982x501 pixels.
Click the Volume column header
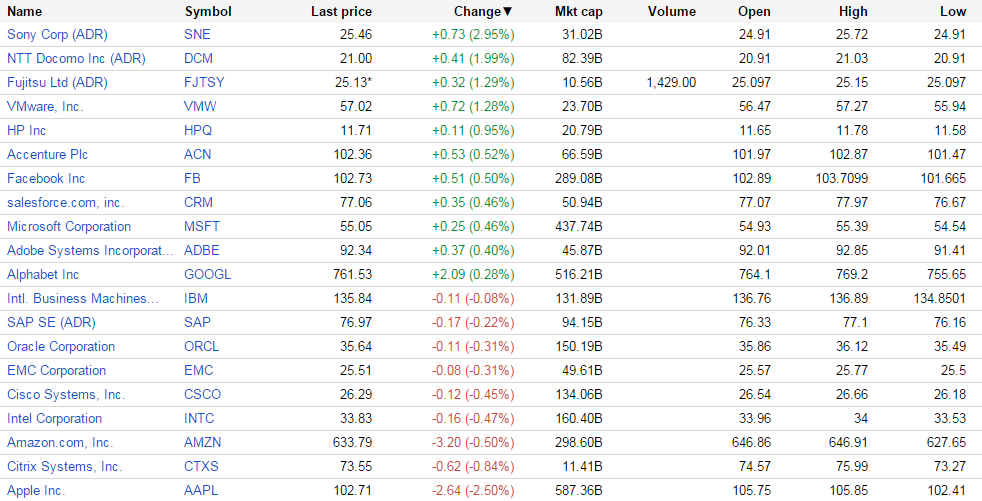pyautogui.click(x=671, y=12)
